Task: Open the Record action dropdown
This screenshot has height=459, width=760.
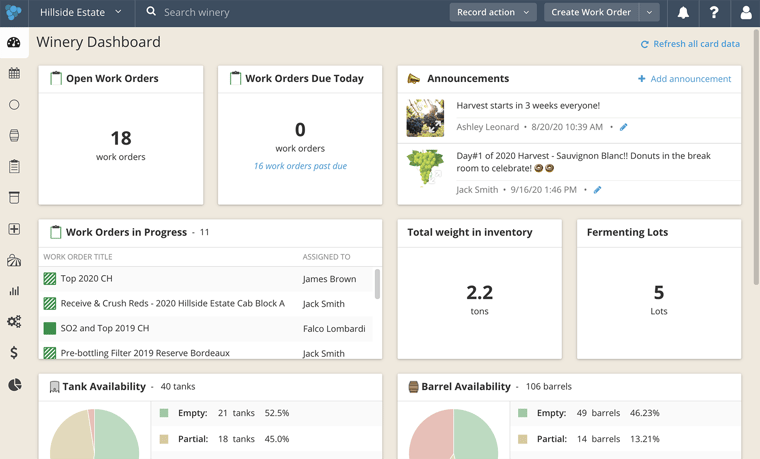Action: (493, 12)
